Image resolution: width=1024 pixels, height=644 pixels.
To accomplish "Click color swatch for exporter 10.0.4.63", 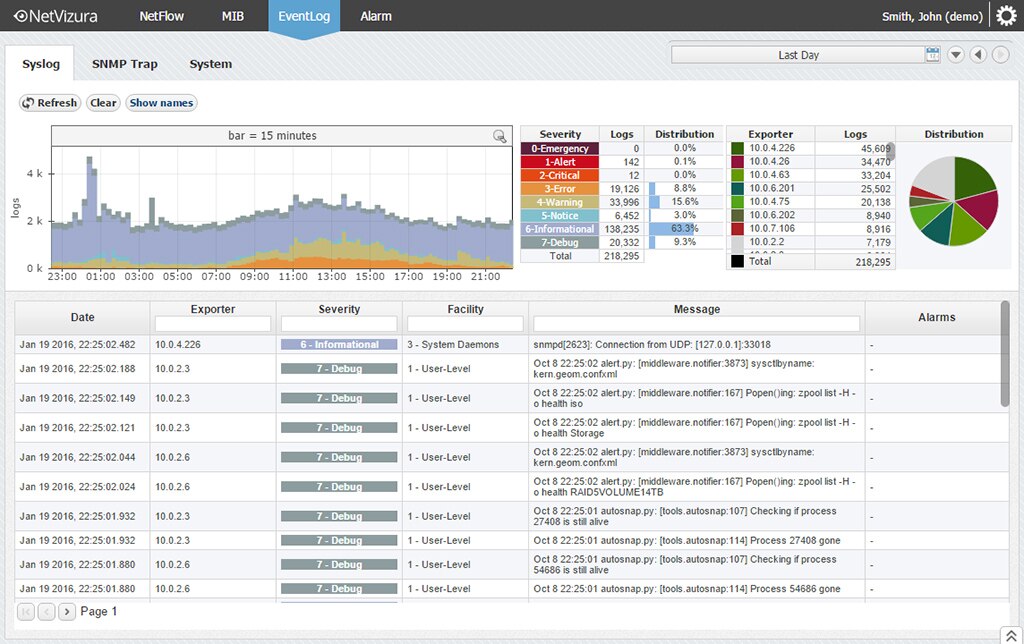I will click(737, 175).
